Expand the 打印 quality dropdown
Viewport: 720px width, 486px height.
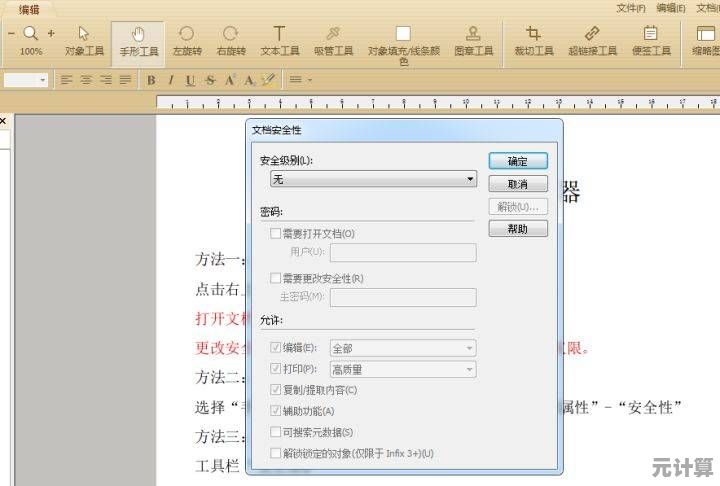coord(402,369)
